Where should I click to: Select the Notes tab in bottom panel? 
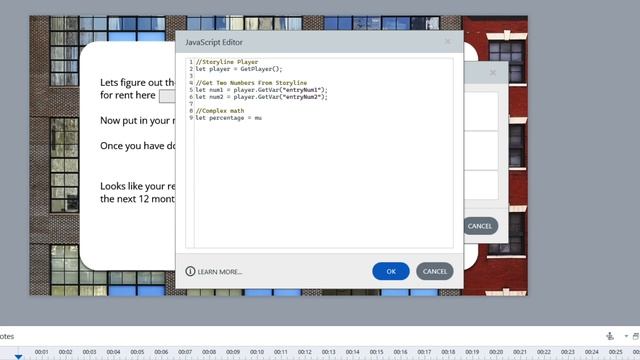(7, 336)
